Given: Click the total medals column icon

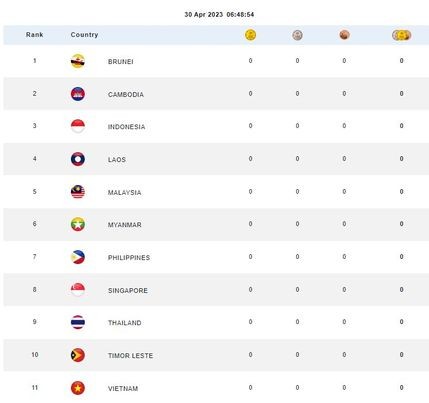Looking at the screenshot, I should [x=401, y=35].
